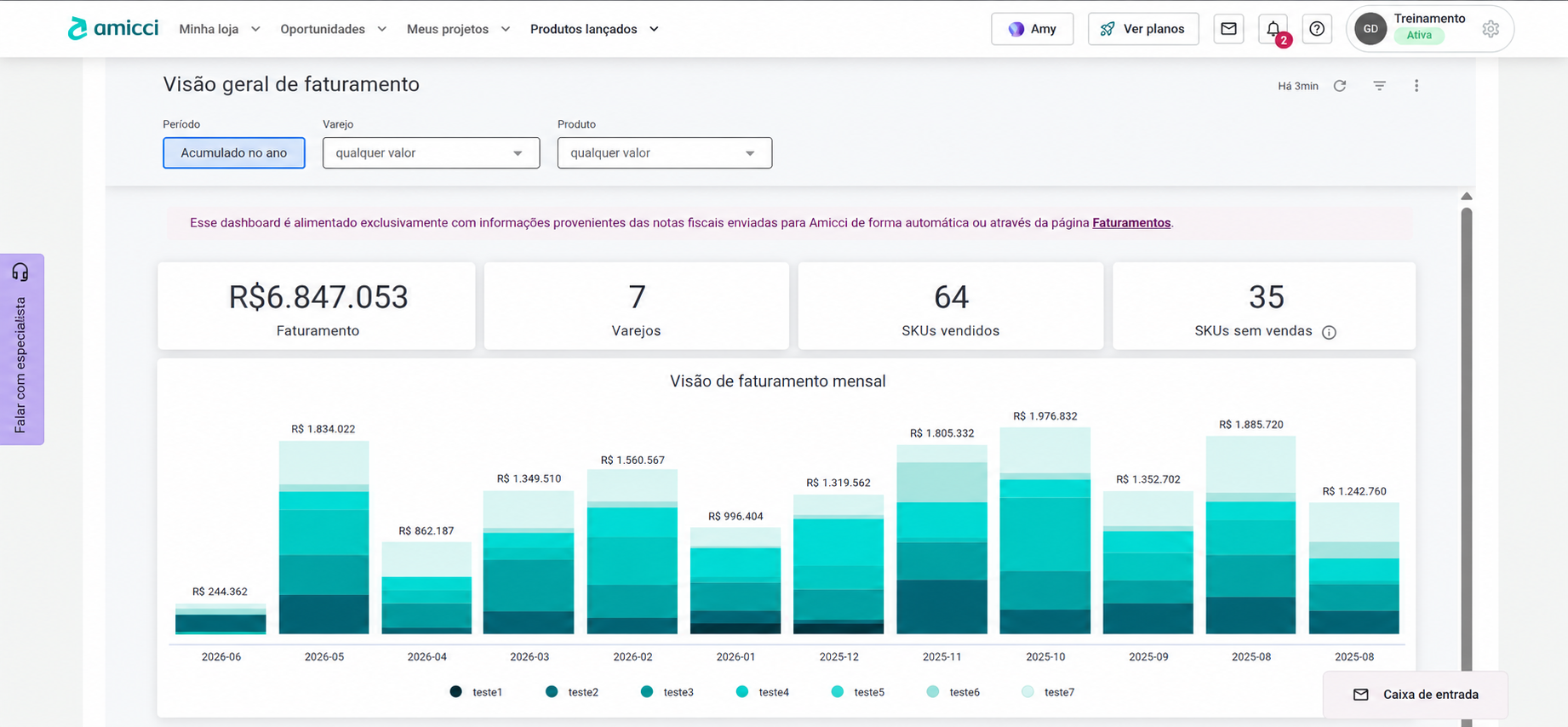Viewport: 1568px width, 727px height.
Task: Open account settings gear icon
Action: click(x=1491, y=29)
